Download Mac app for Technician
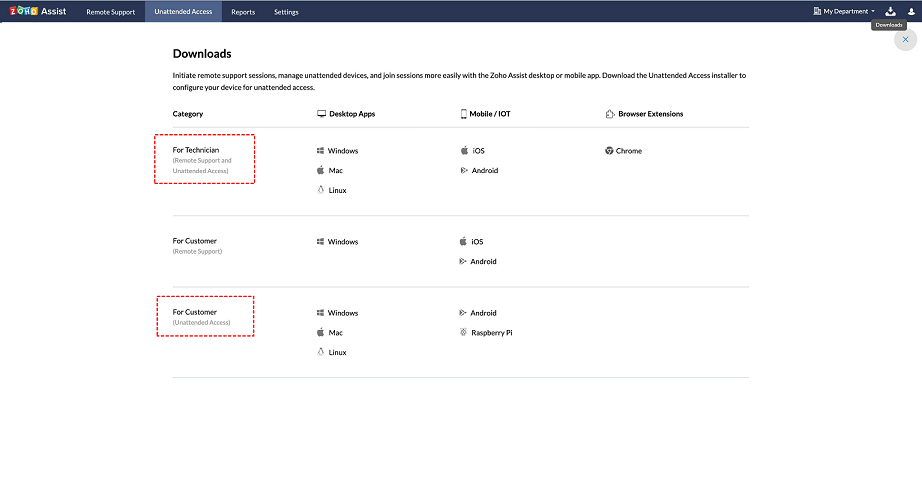This screenshot has width=922, height=482. coord(330,170)
